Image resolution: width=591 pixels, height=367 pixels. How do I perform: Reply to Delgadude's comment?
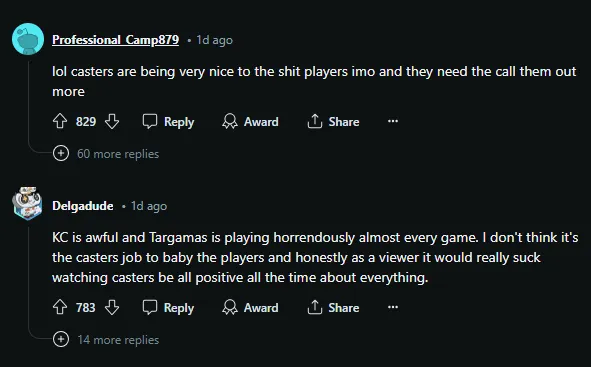pyautogui.click(x=168, y=307)
